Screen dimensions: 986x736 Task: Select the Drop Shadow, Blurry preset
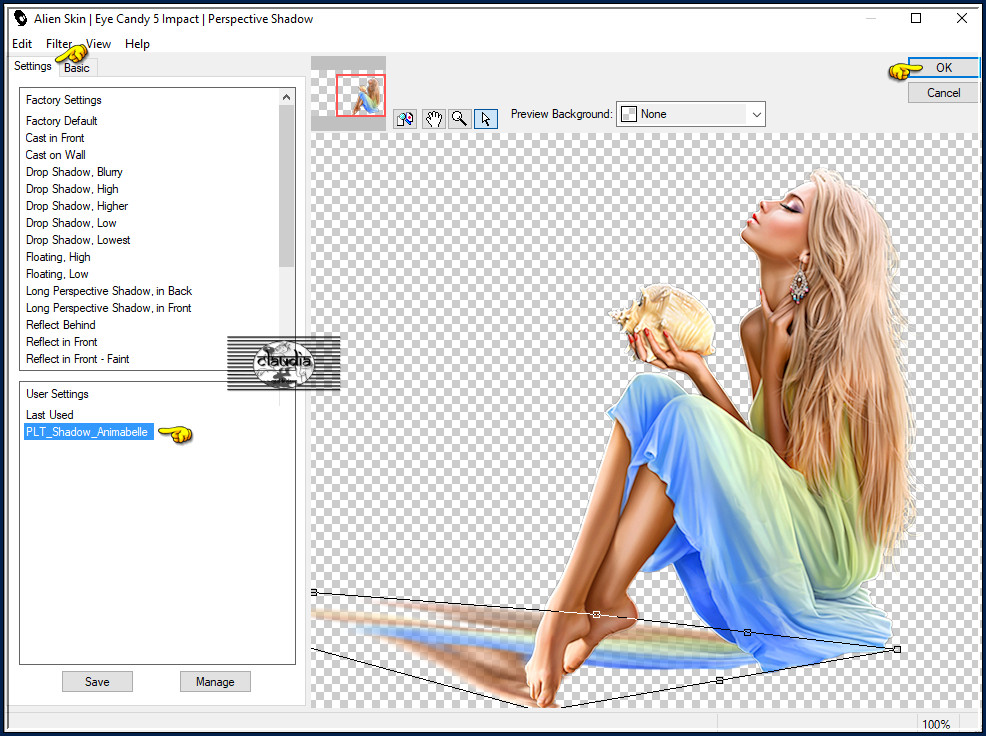pos(74,172)
